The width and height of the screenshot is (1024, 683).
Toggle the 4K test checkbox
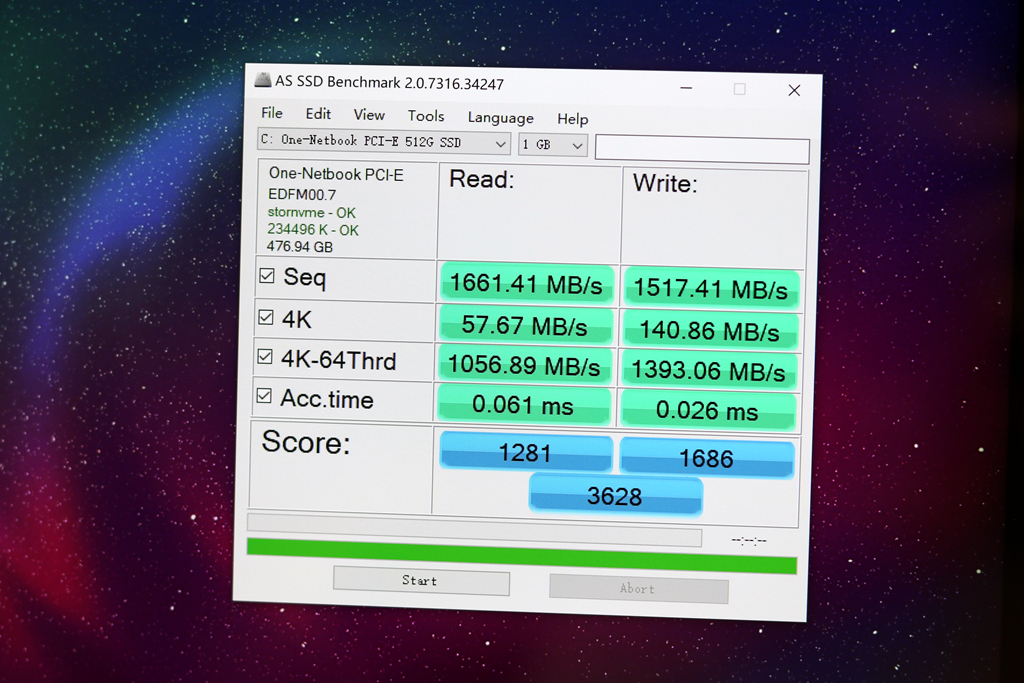coord(266,317)
